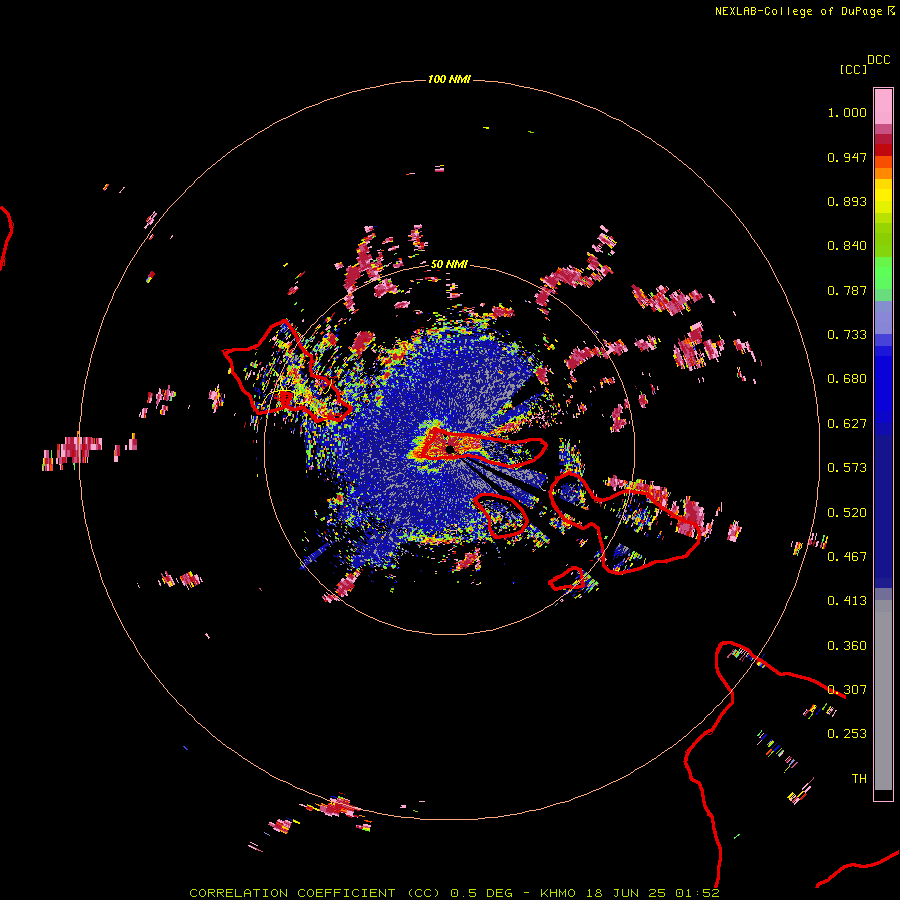Click the 18 JUN 25 01:52 timestamp
Screen dimensions: 900x900
pyautogui.click(x=652, y=893)
